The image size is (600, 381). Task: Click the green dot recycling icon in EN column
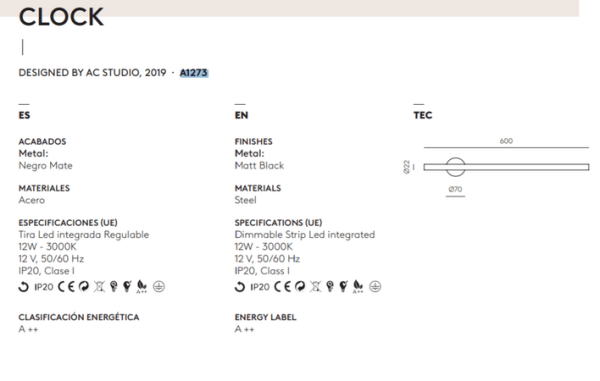click(x=300, y=287)
